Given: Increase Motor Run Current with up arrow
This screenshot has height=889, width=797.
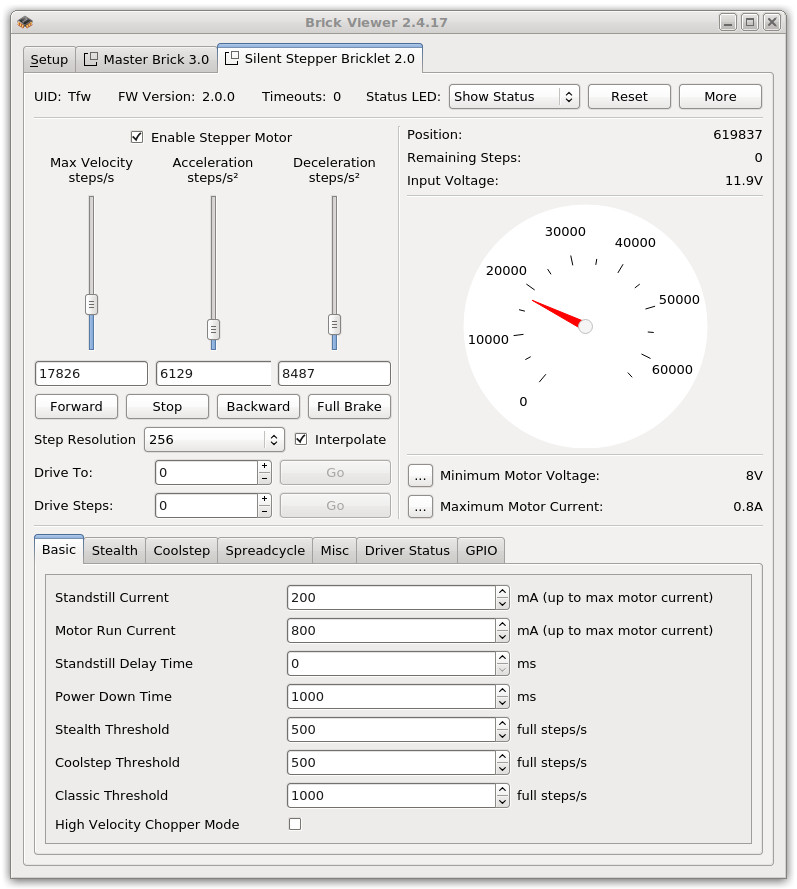Looking at the screenshot, I should point(502,625).
